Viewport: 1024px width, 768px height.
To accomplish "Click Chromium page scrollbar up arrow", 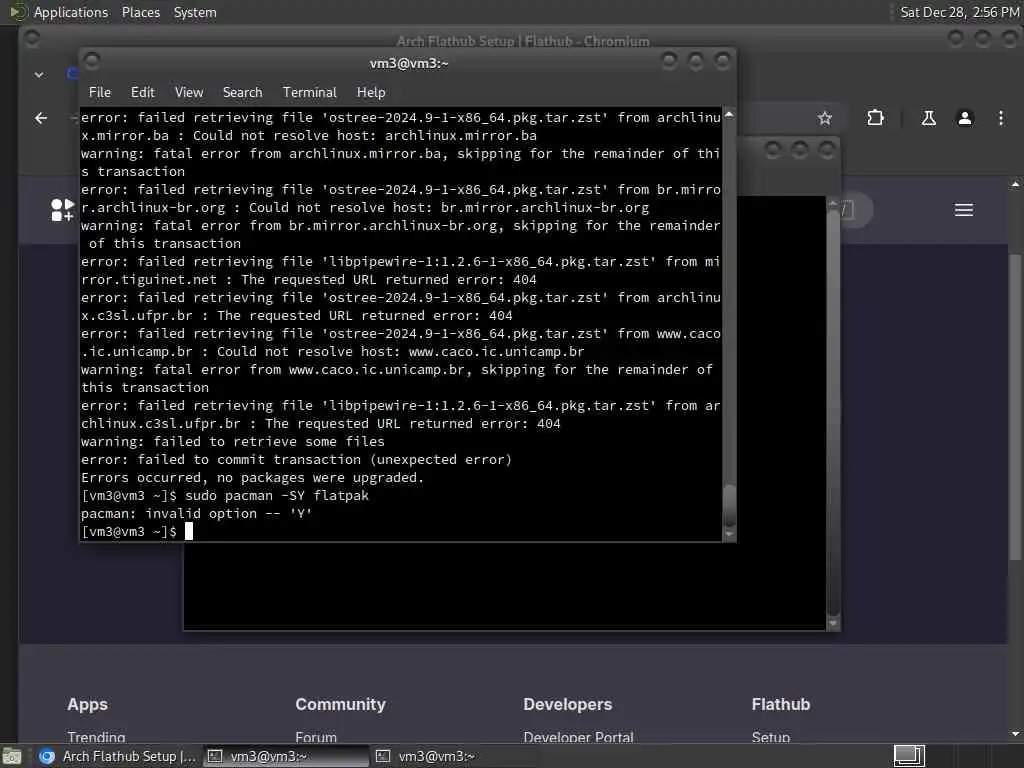I will pyautogui.click(x=1015, y=185).
